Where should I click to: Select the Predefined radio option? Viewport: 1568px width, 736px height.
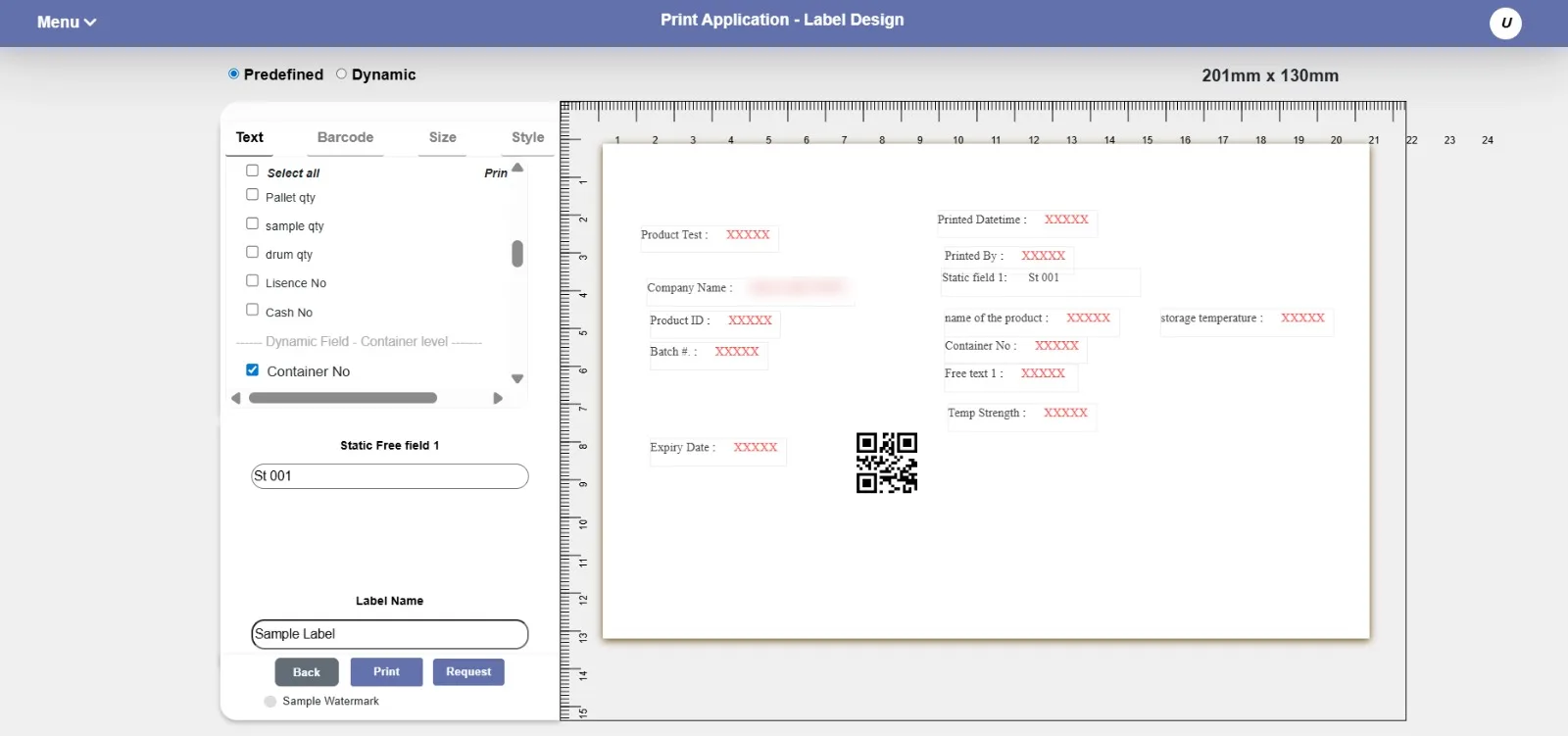(x=233, y=74)
